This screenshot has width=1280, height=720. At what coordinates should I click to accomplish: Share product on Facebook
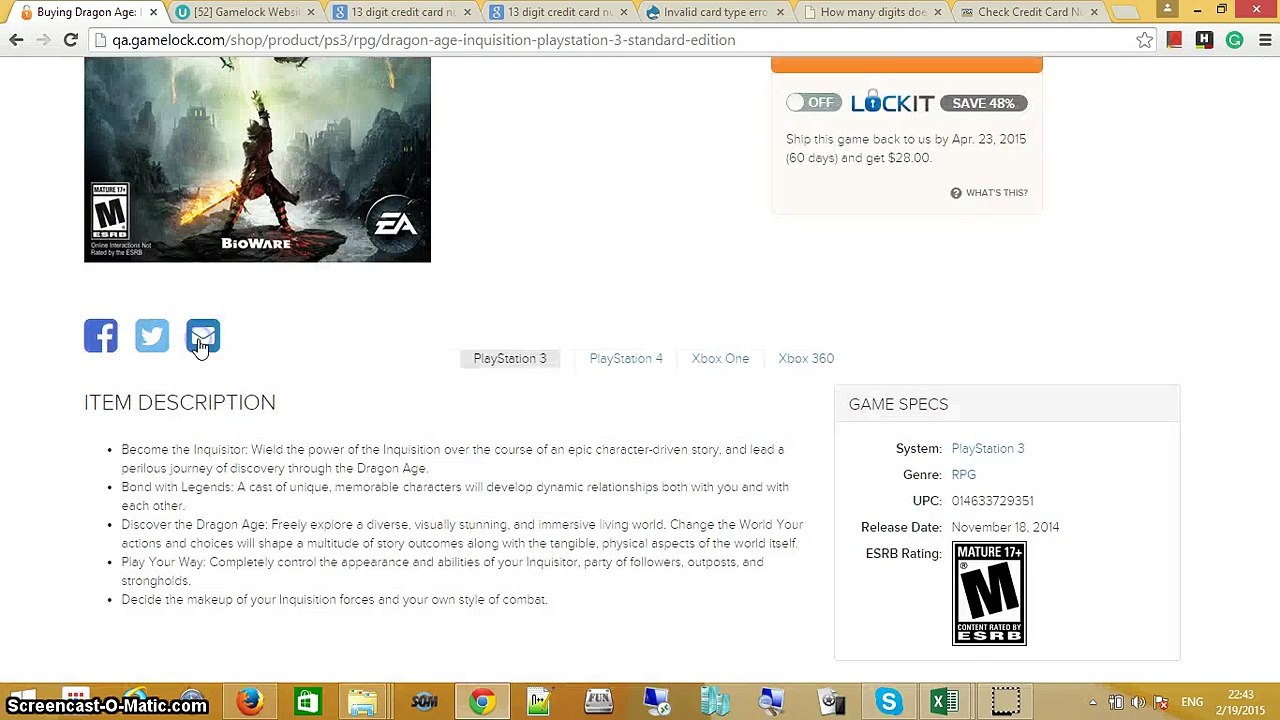click(x=101, y=336)
